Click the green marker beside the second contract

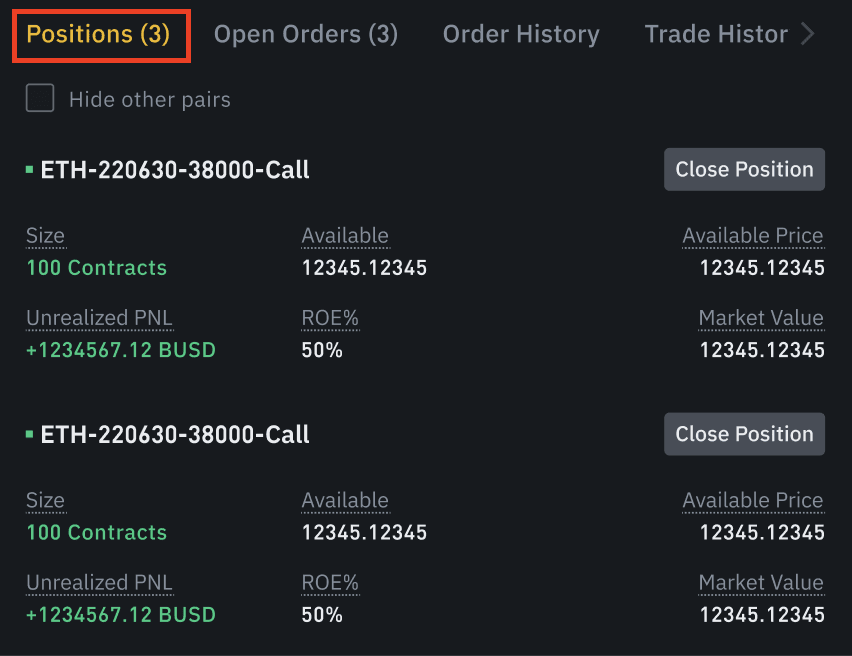pyautogui.click(x=30, y=435)
